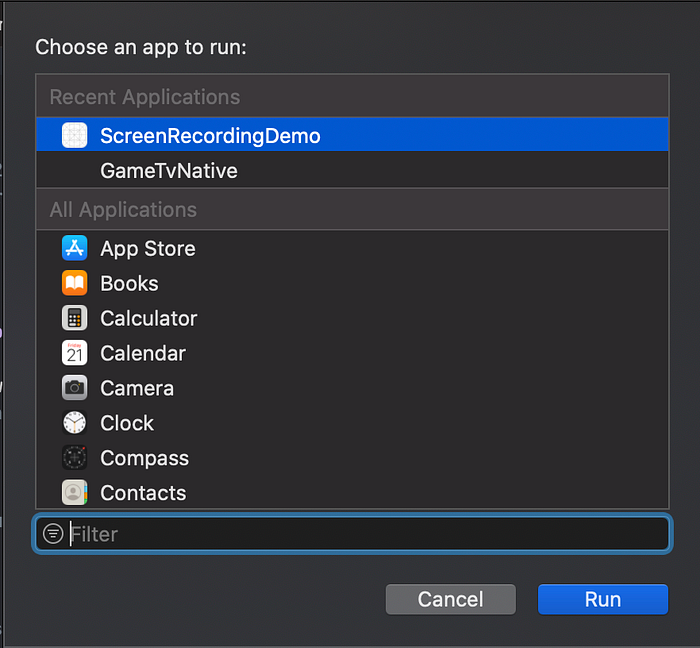The width and height of the screenshot is (700, 648).
Task: Click the Run button
Action: (x=603, y=599)
